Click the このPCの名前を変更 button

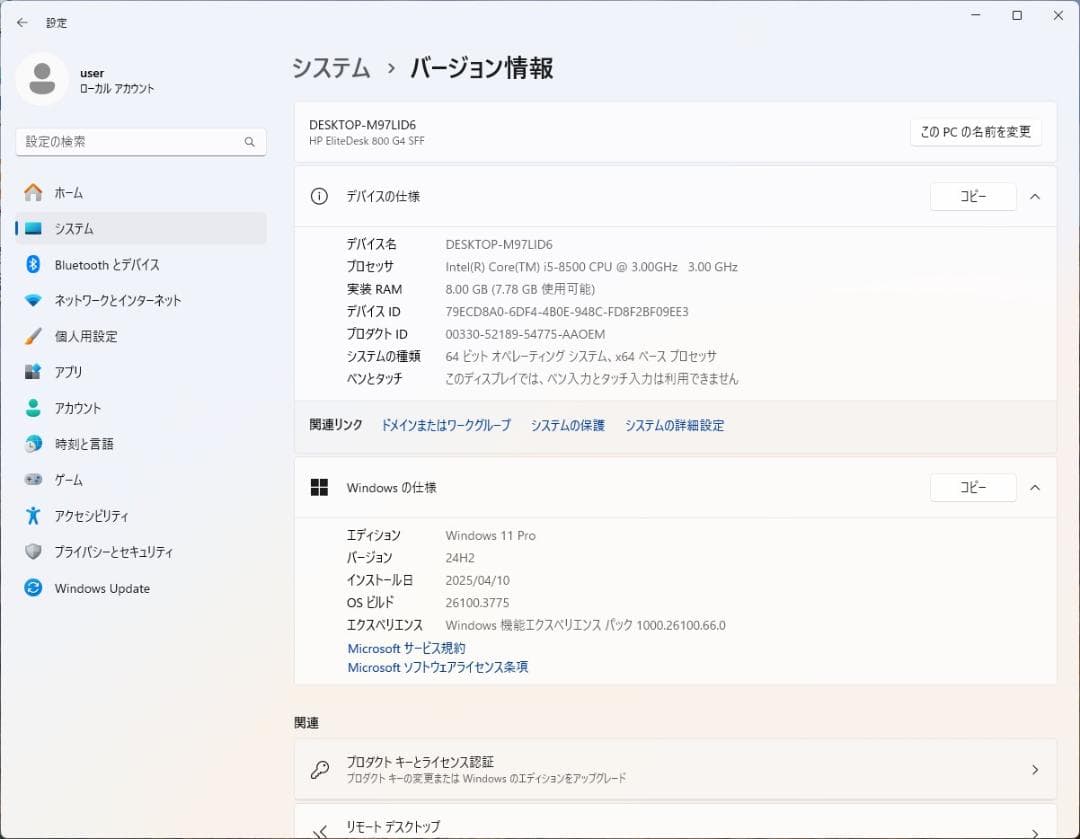coord(975,131)
